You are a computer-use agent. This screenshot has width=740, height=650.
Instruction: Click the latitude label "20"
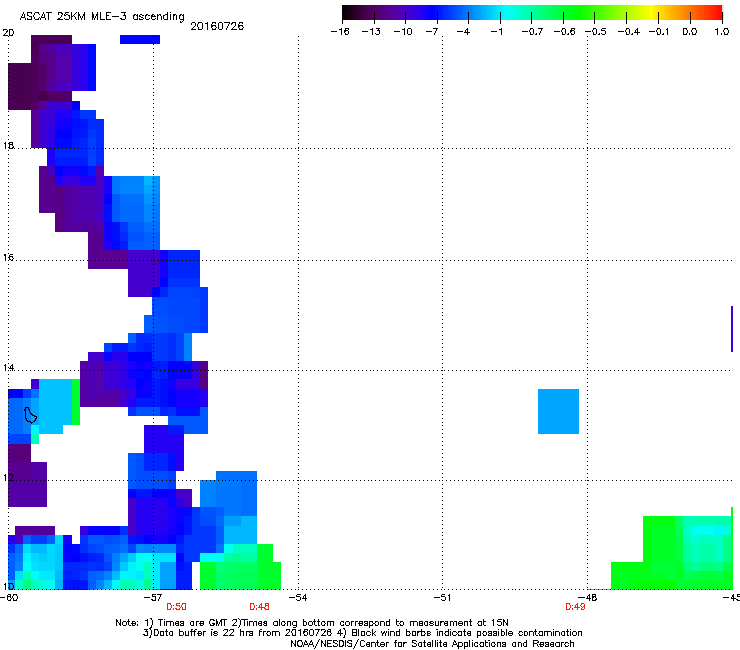(x=8, y=33)
